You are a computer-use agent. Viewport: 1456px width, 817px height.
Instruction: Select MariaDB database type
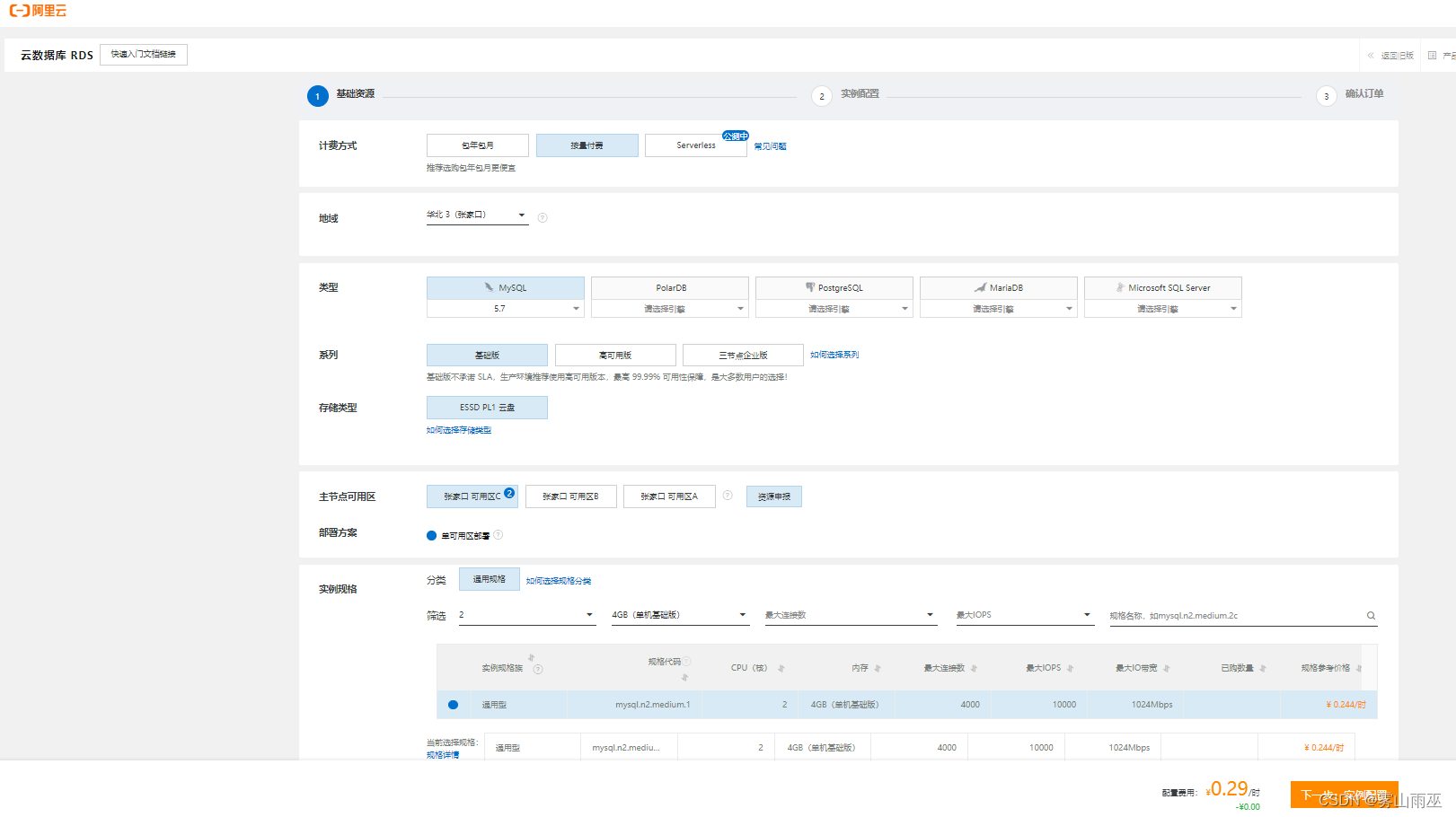pyautogui.click(x=999, y=287)
